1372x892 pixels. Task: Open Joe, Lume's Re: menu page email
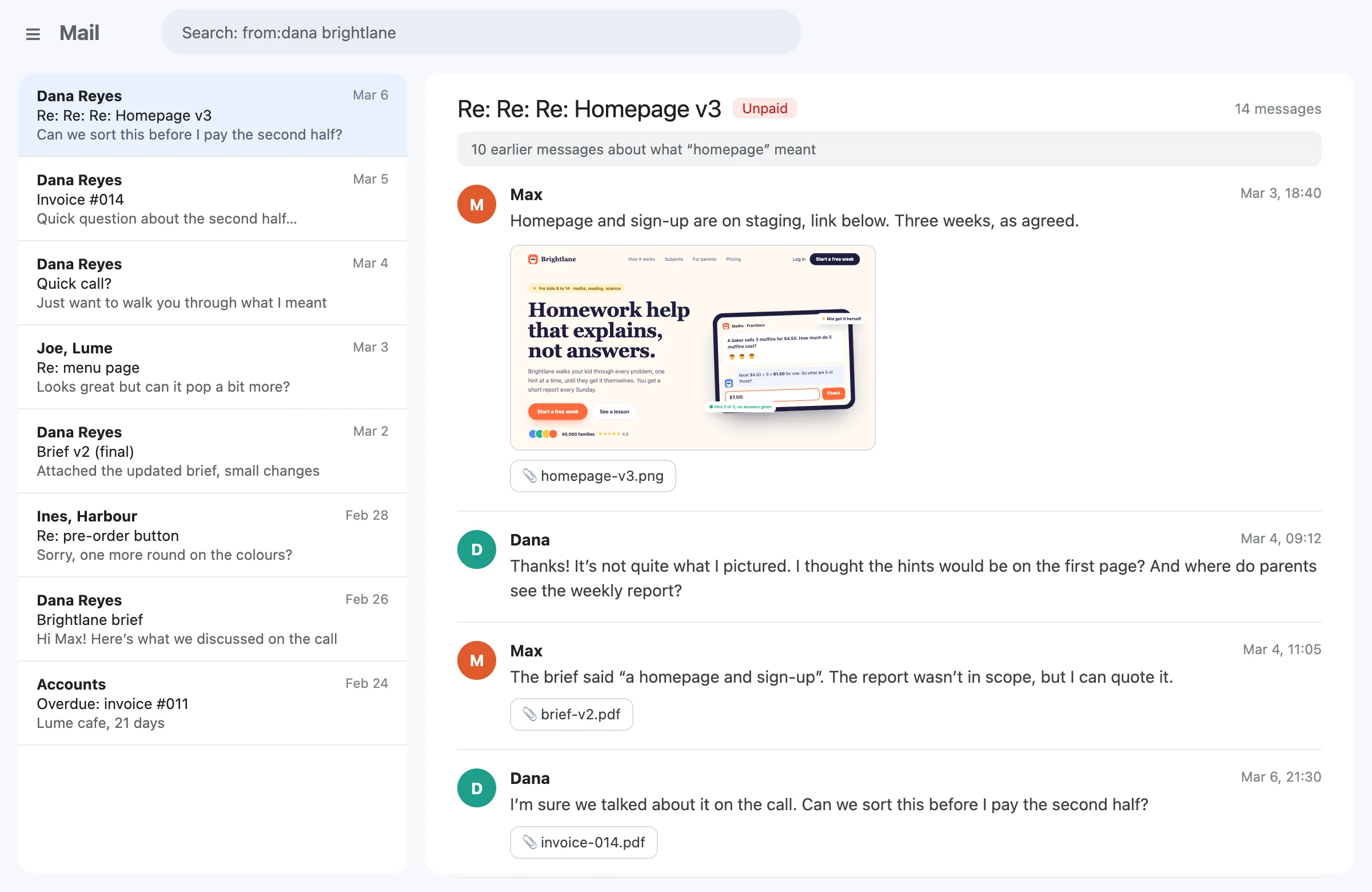tap(213, 367)
